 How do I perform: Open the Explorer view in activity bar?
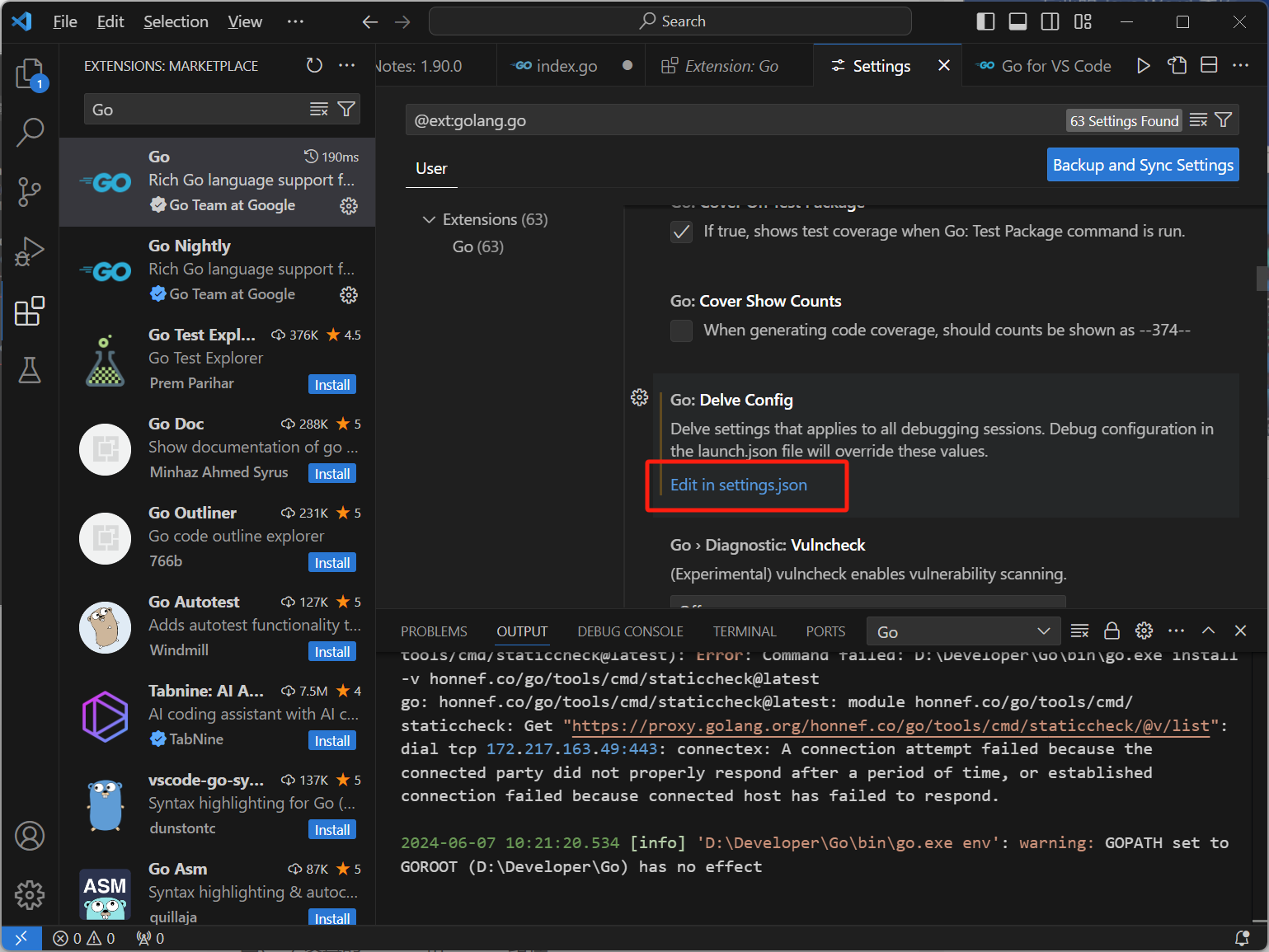(x=31, y=74)
